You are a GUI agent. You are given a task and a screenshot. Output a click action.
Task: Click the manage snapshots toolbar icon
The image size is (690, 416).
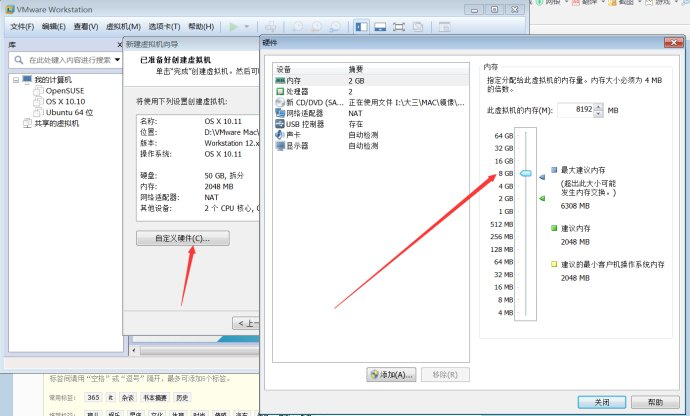click(335, 27)
